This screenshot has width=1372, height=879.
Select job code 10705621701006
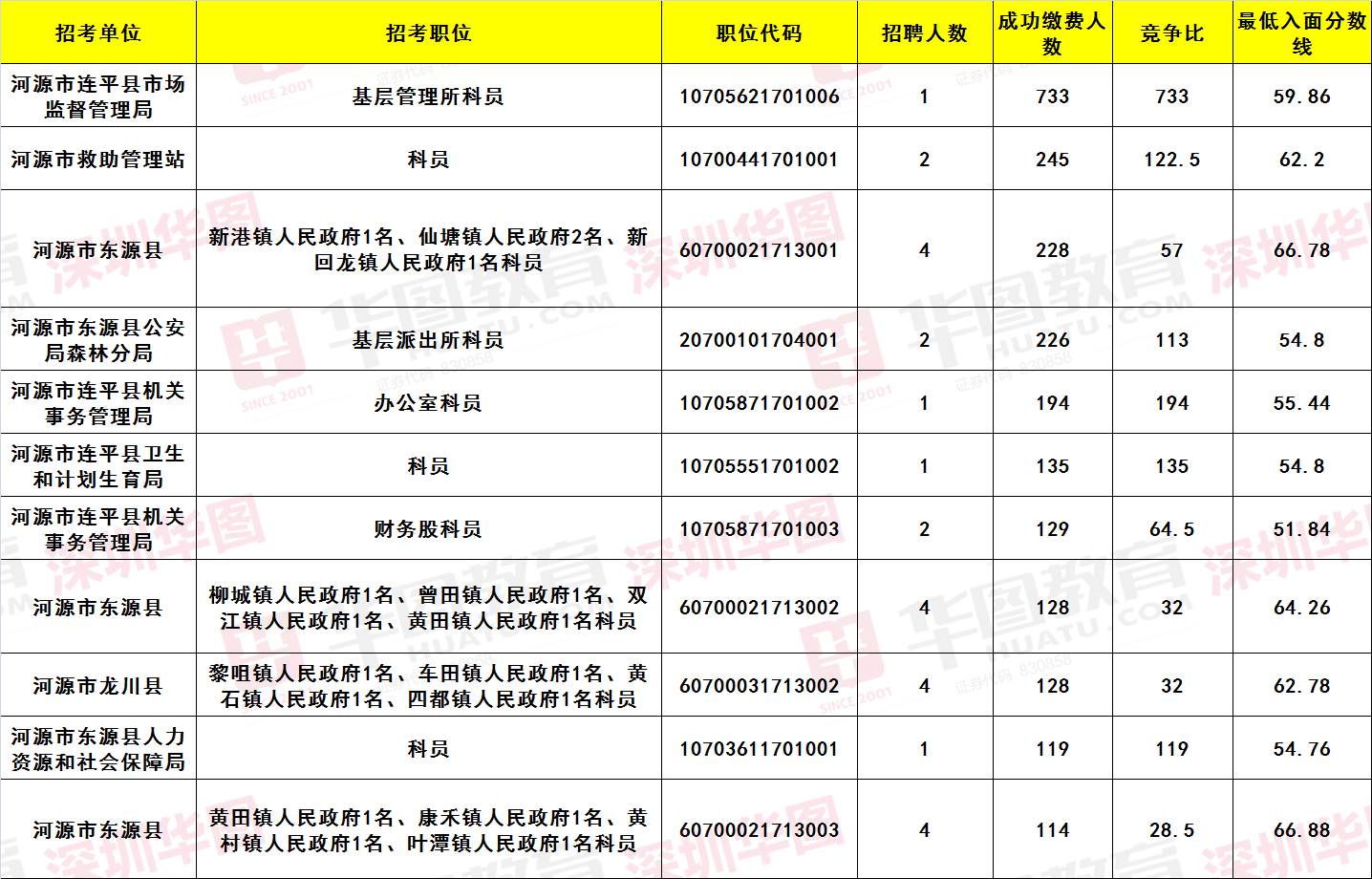[760, 96]
